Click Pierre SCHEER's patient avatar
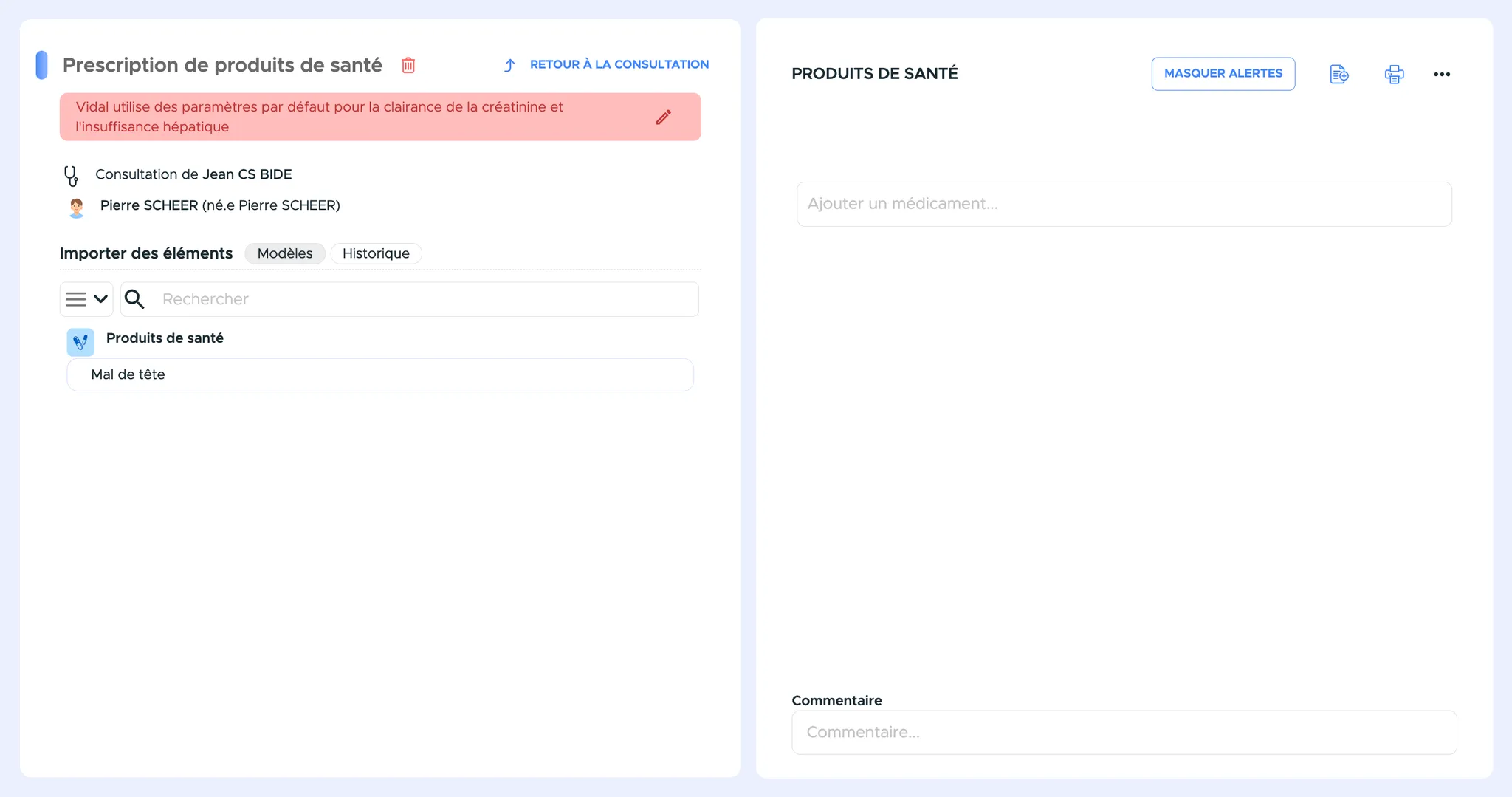1512x797 pixels. click(76, 208)
